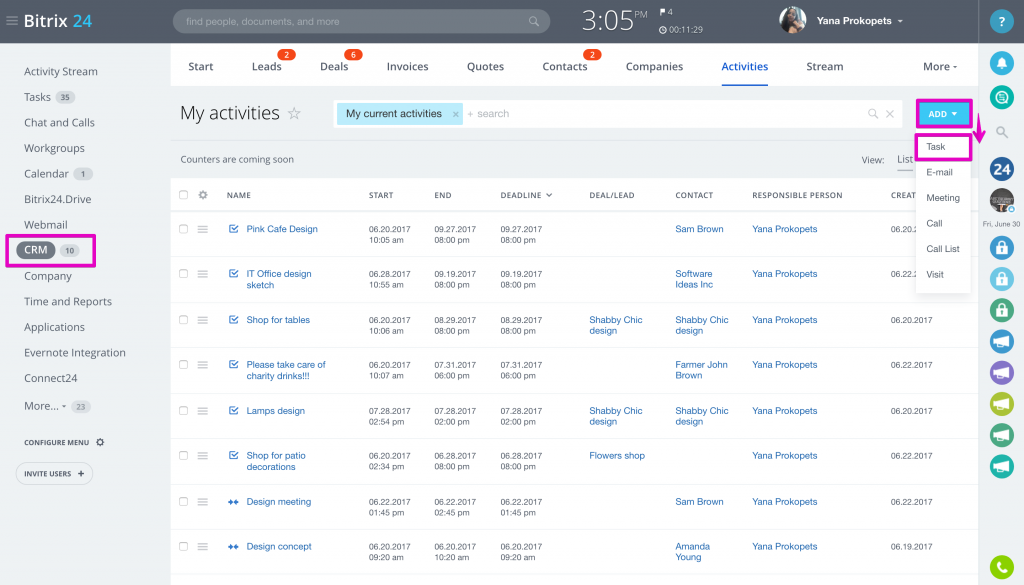
Task: Check the Shop for tables row checkbox
Action: [x=184, y=320]
